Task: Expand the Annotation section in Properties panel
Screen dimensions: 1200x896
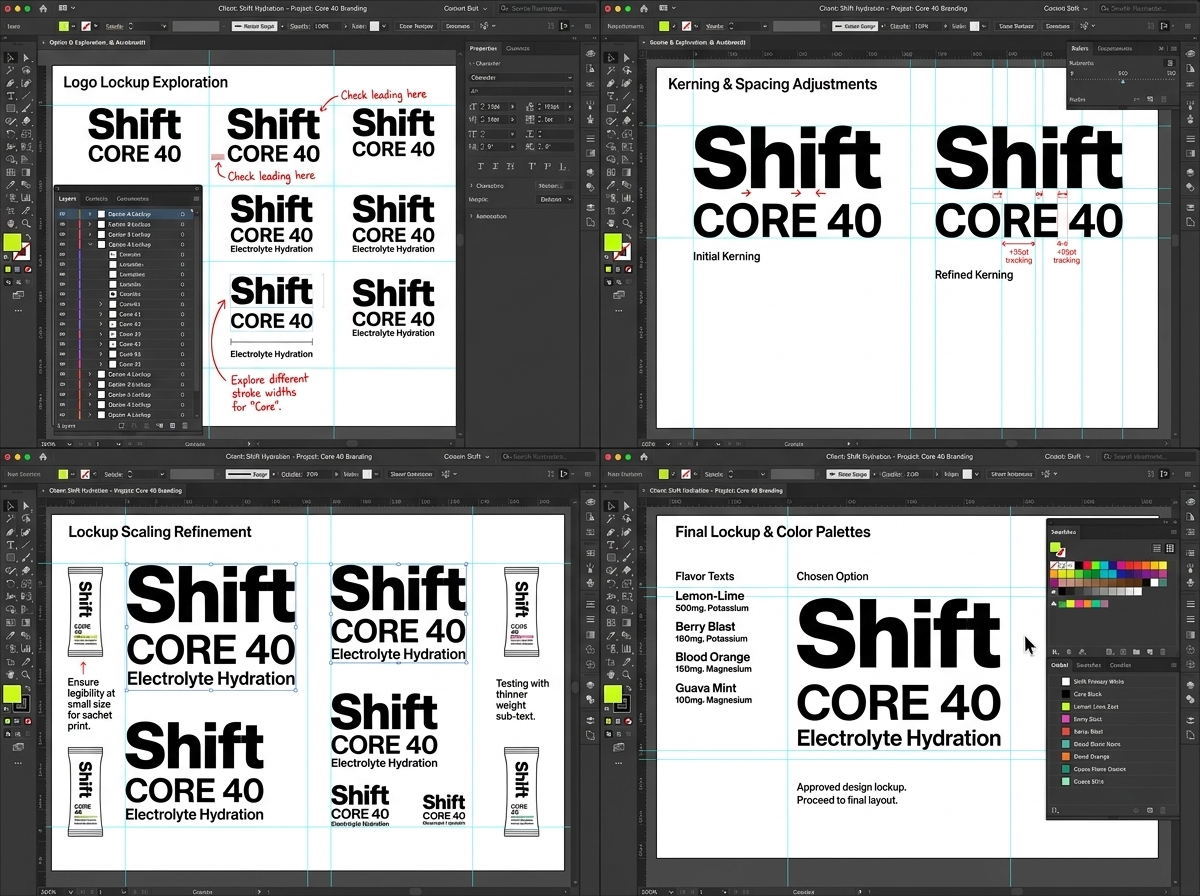Action: point(471,216)
